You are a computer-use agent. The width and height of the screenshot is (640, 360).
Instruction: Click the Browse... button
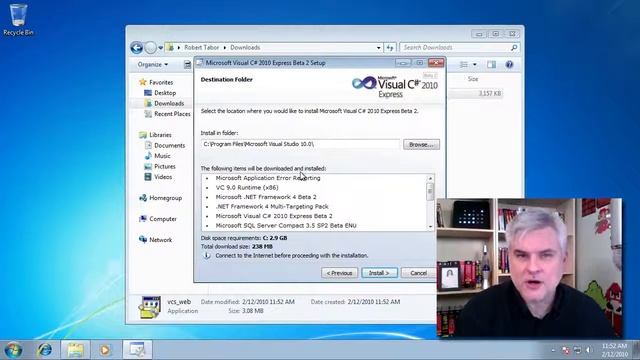421,144
